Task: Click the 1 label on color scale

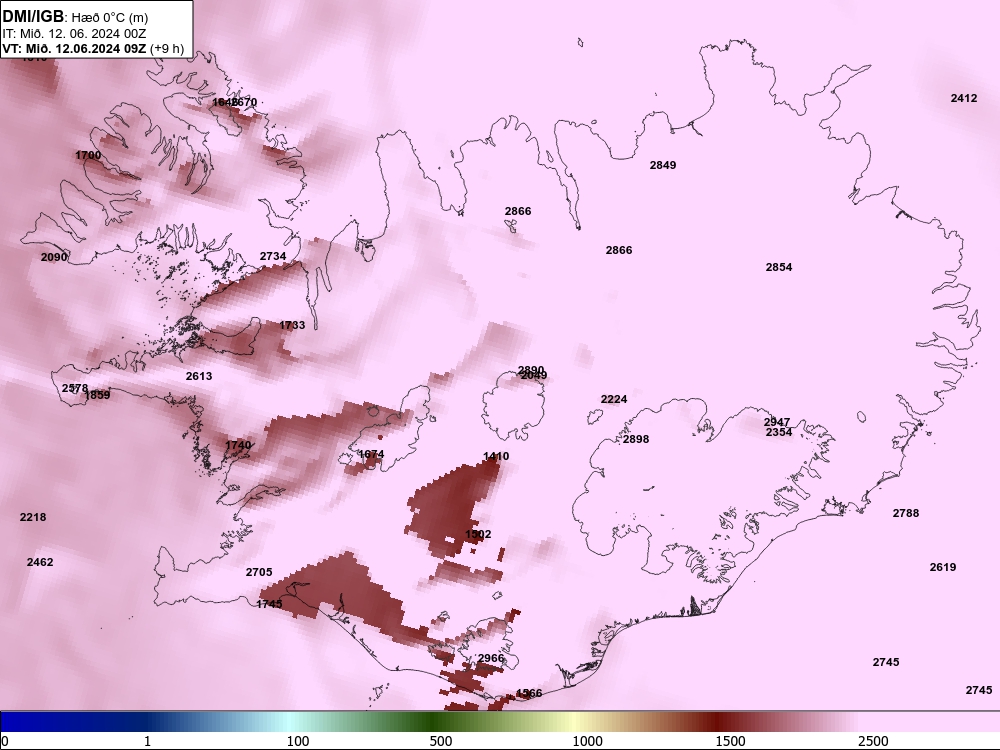Action: point(147,742)
